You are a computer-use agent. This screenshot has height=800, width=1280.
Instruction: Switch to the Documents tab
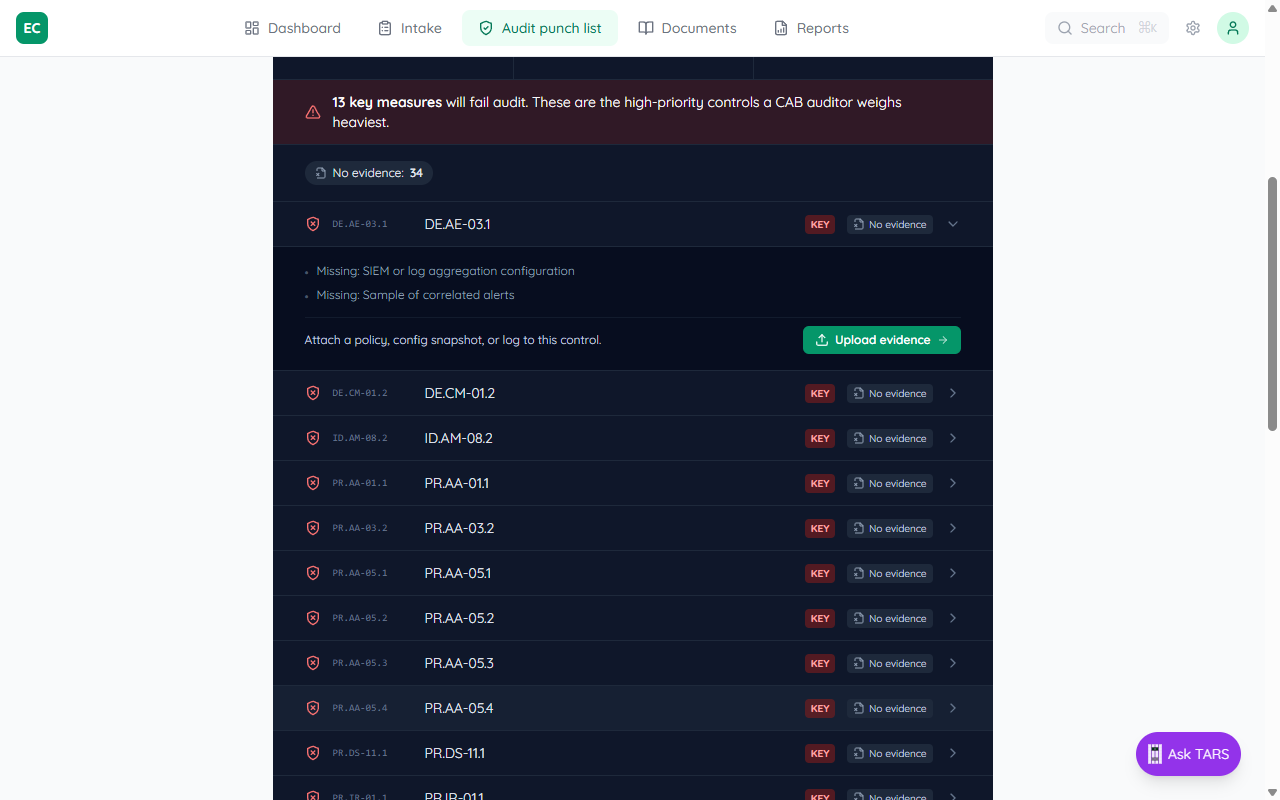(687, 28)
